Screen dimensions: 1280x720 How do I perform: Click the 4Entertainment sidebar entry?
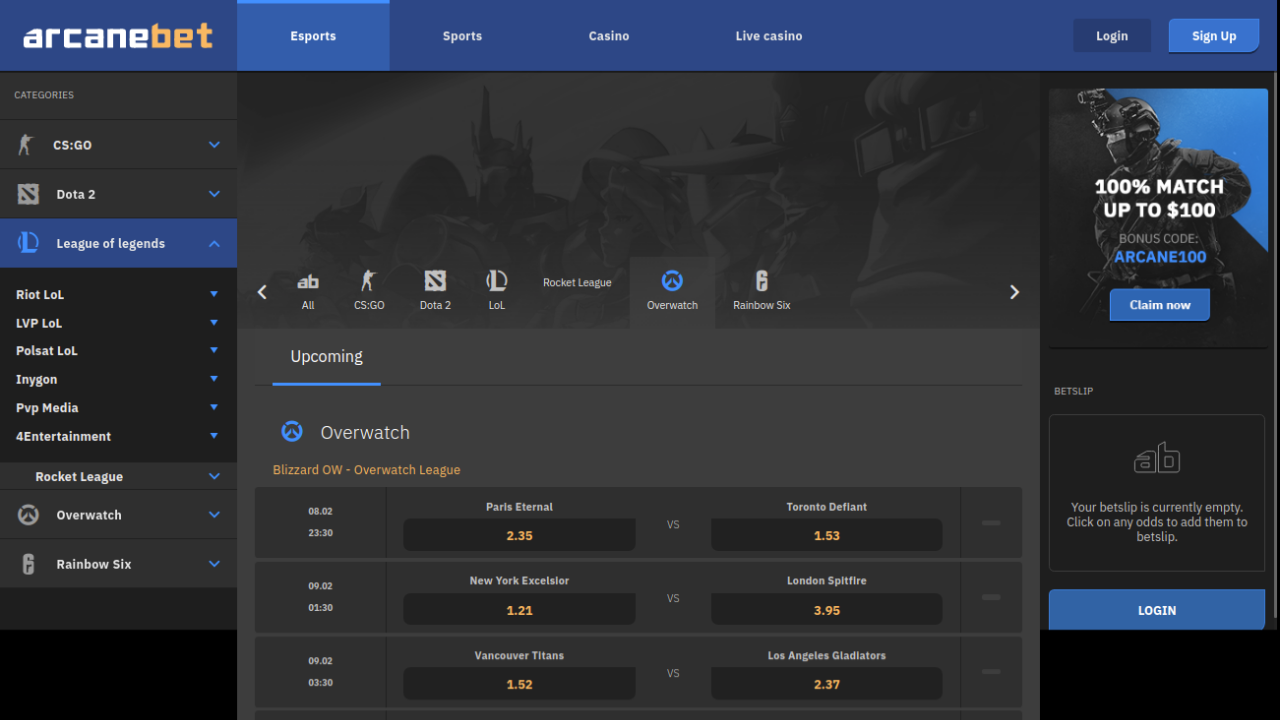[x=64, y=437]
